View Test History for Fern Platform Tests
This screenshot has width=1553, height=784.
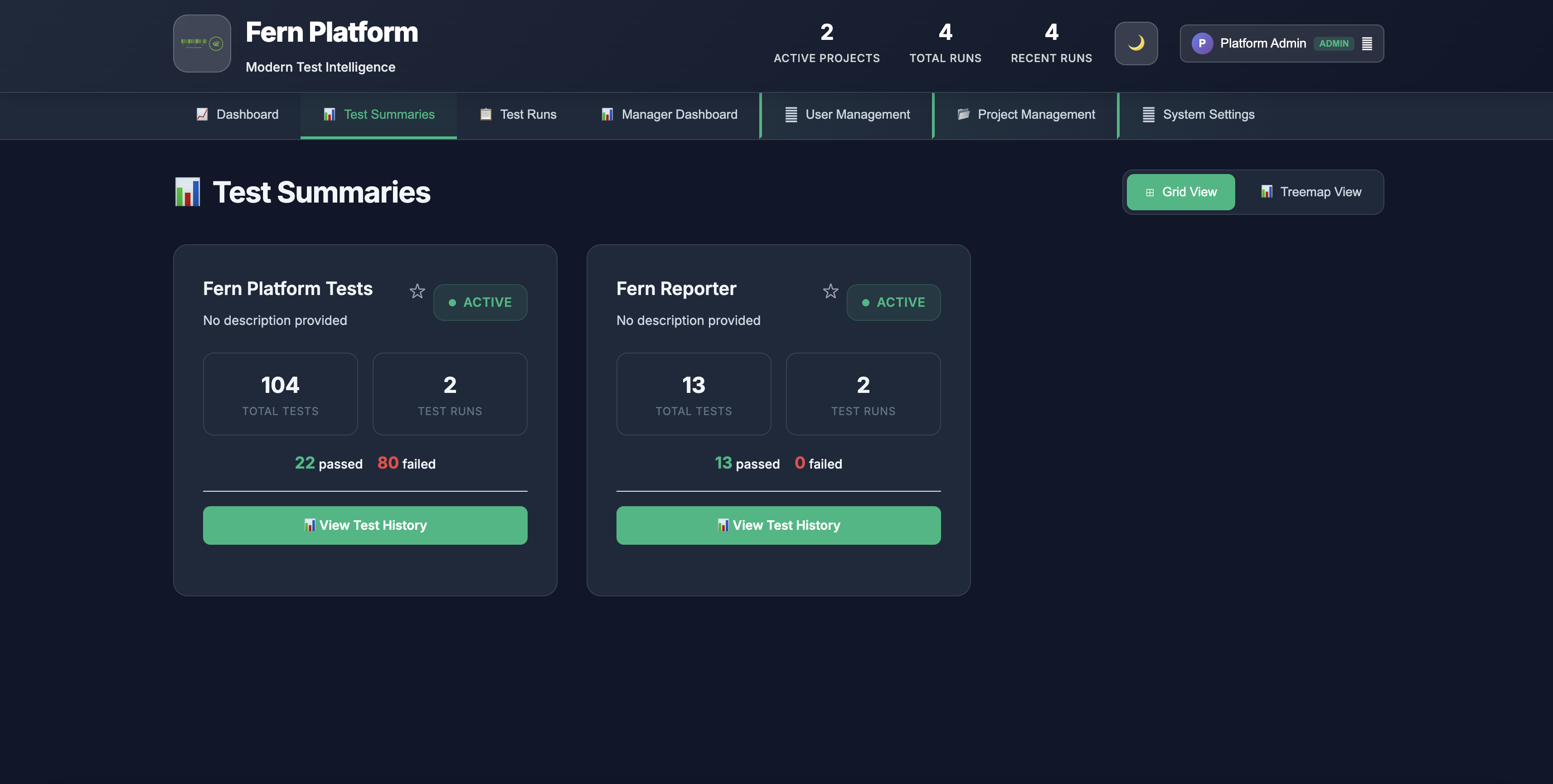click(x=365, y=526)
